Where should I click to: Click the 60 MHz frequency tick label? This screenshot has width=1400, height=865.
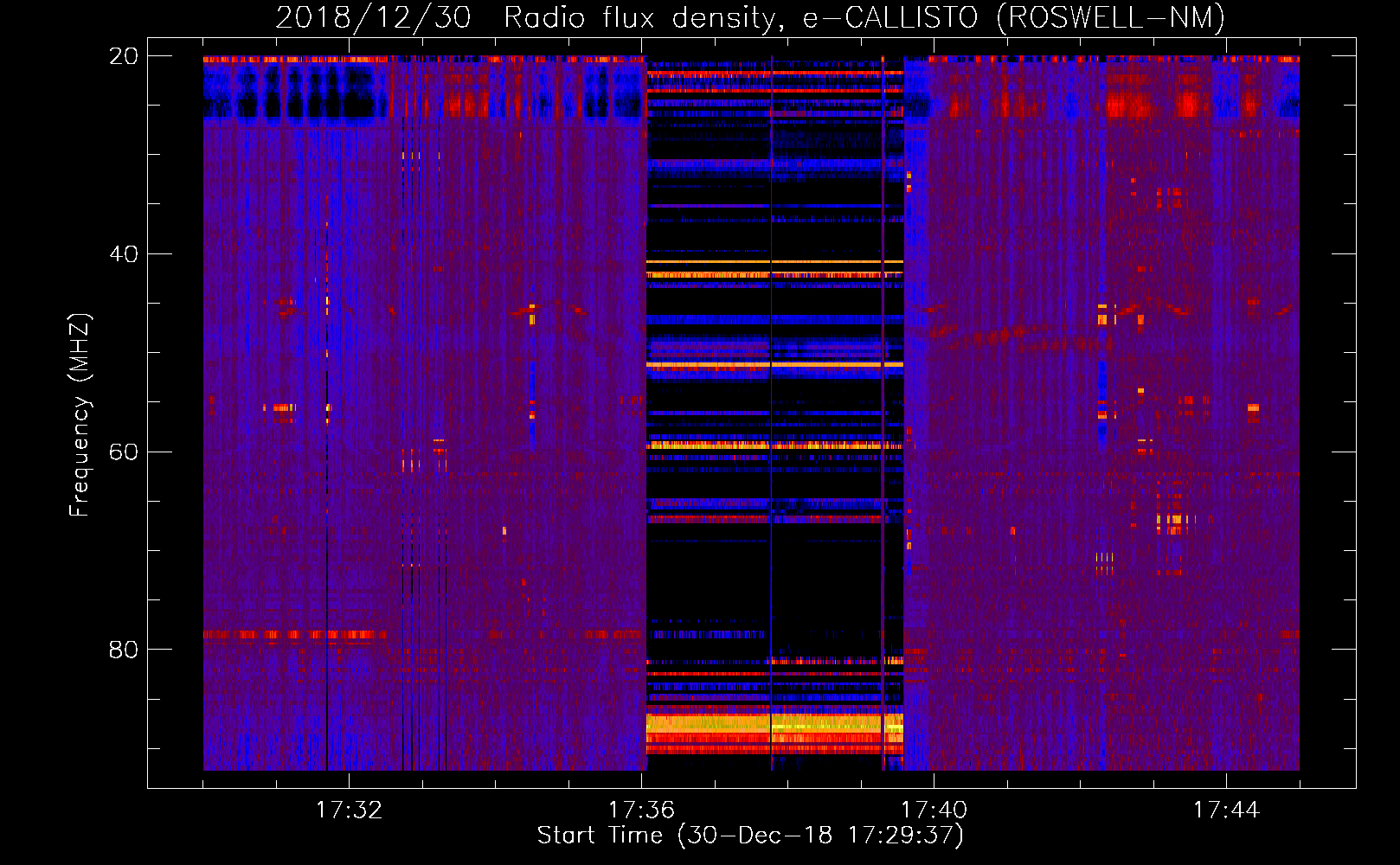coord(124,452)
